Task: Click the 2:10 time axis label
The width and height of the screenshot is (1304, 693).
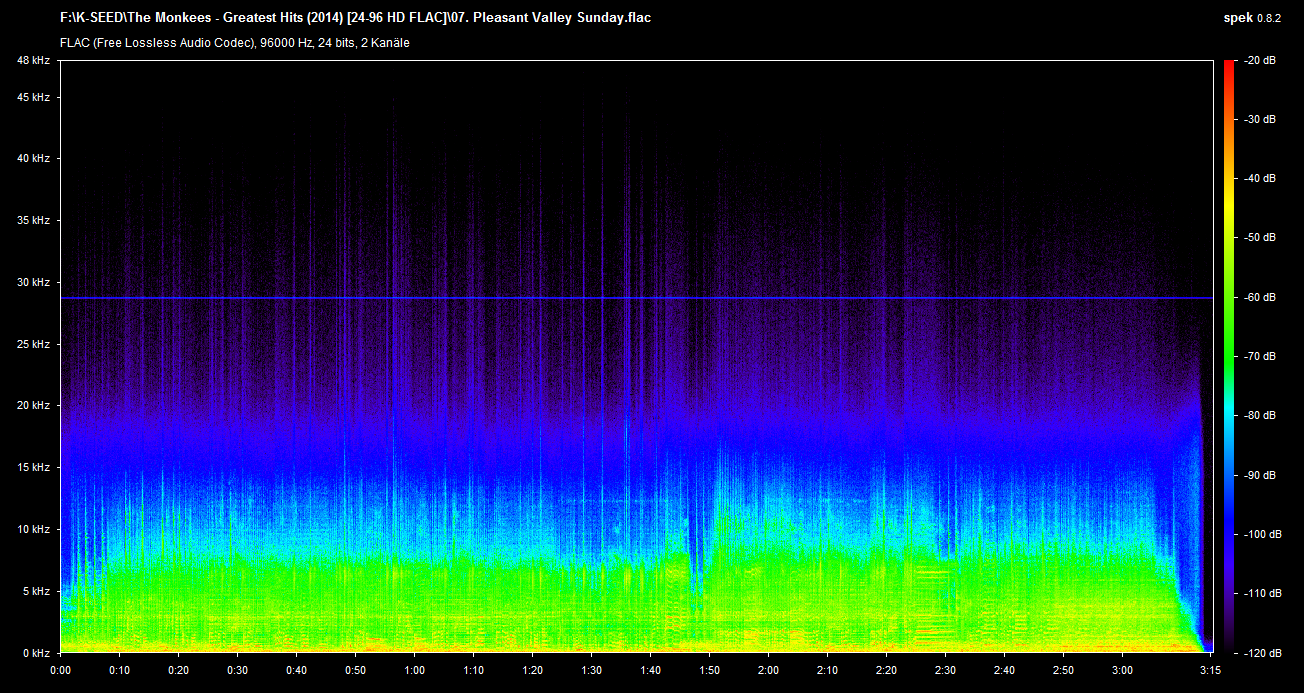Action: tap(827, 670)
